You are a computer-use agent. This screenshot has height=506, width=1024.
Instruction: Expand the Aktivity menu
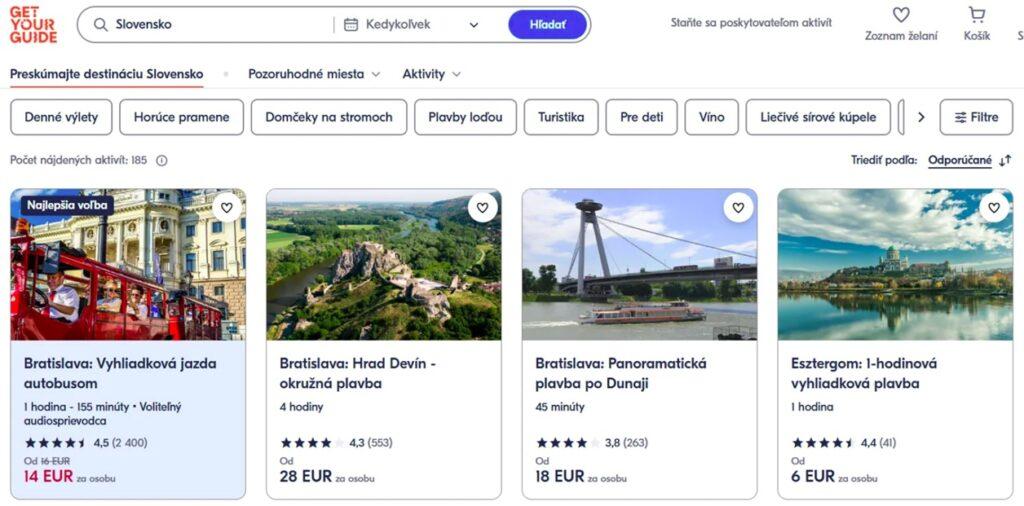[431, 74]
